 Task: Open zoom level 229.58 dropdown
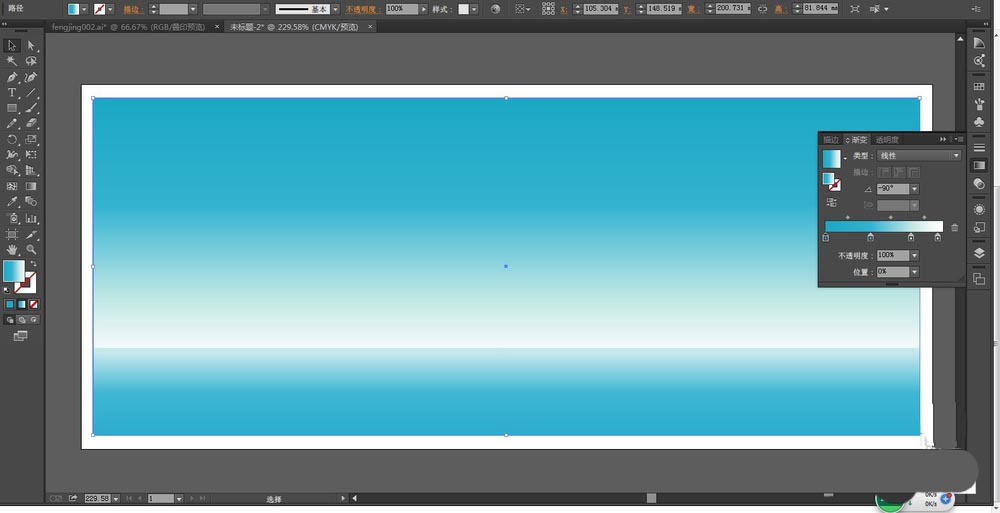pyautogui.click(x=115, y=498)
